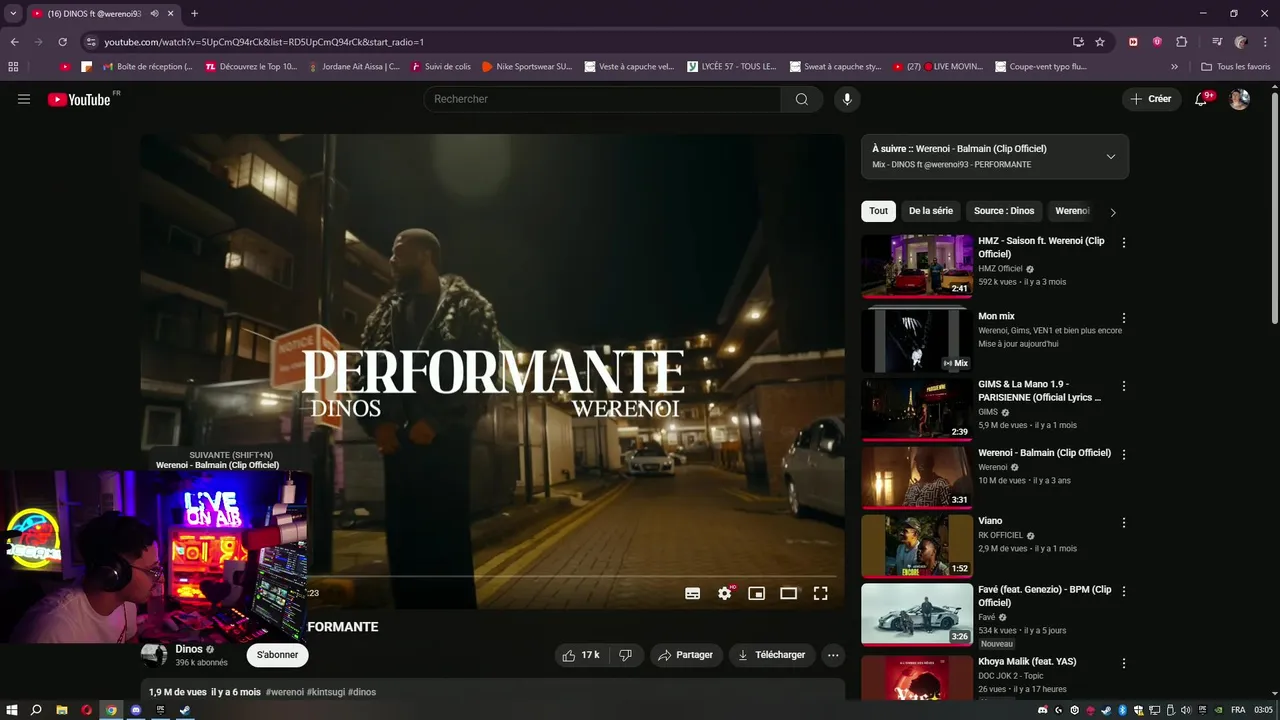Open the account avatar menu
Screen dimensions: 1280x720
pos(1239,99)
